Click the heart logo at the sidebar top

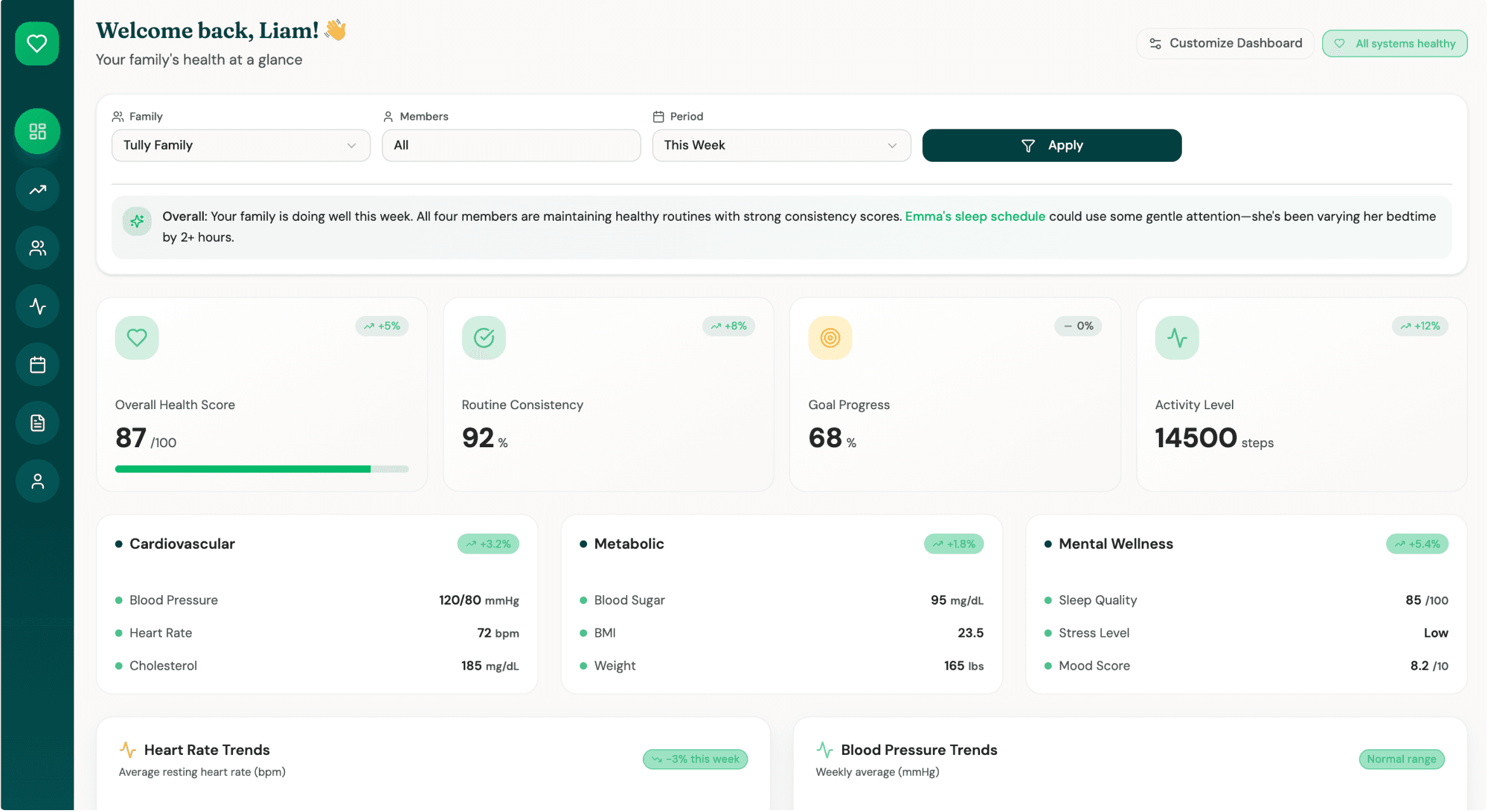(37, 43)
